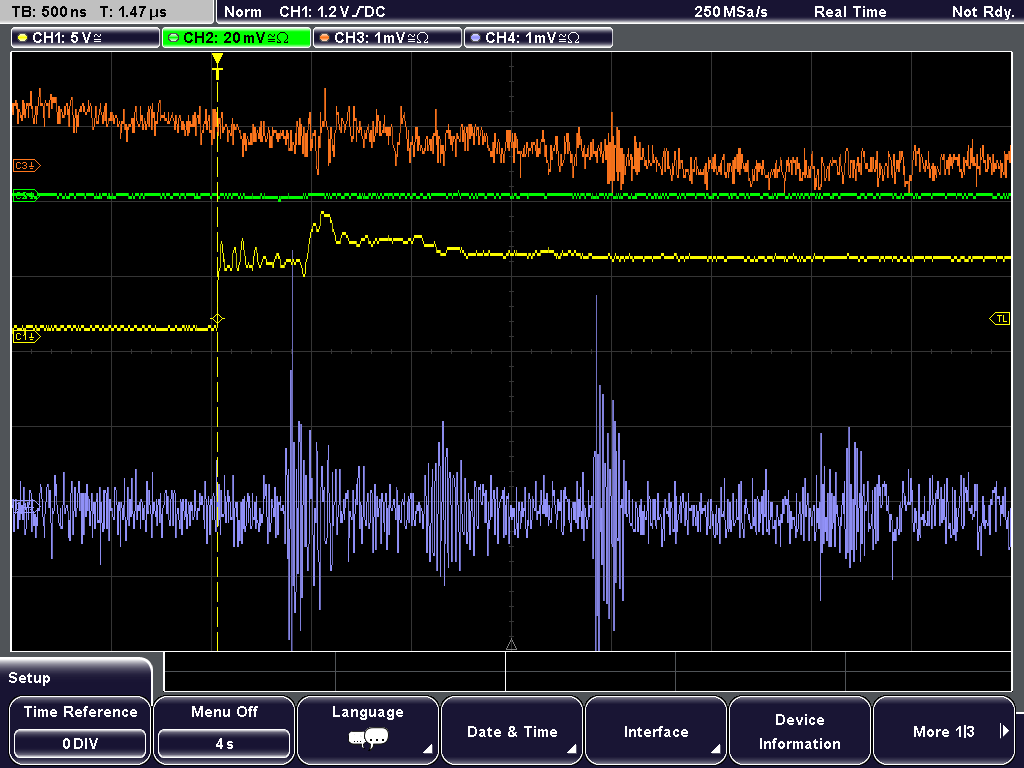Click the CH1: 1.2 V trigger source readout
The height and width of the screenshot is (768, 1024).
332,12
